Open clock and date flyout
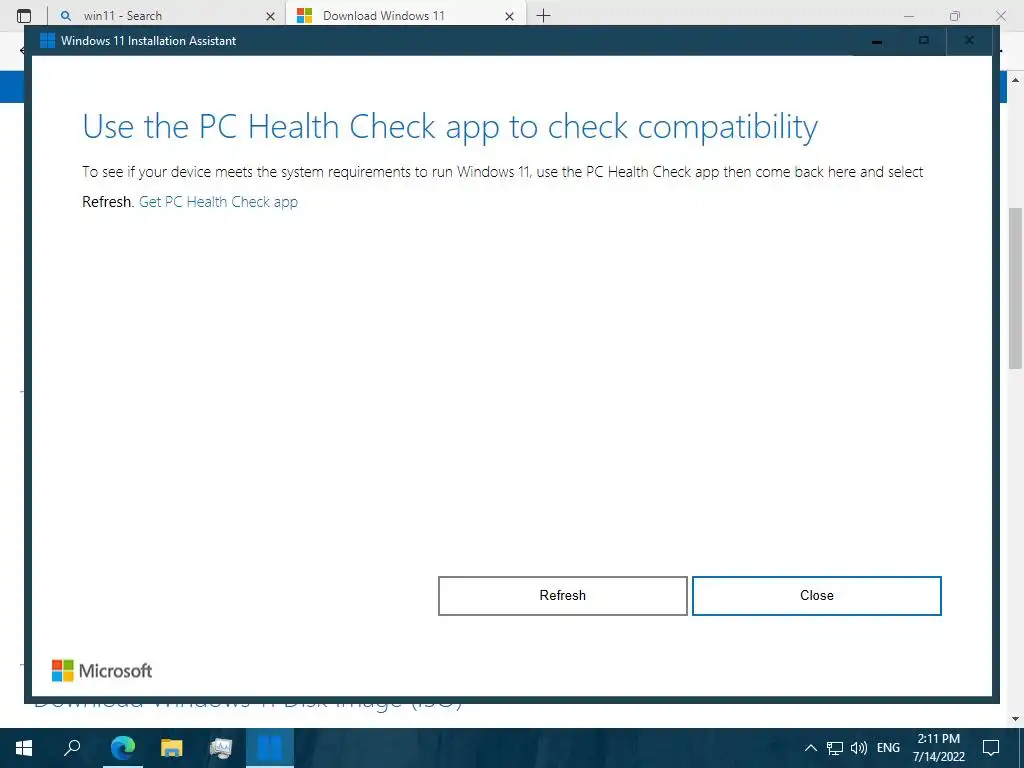This screenshot has width=1024, height=768. [938, 748]
